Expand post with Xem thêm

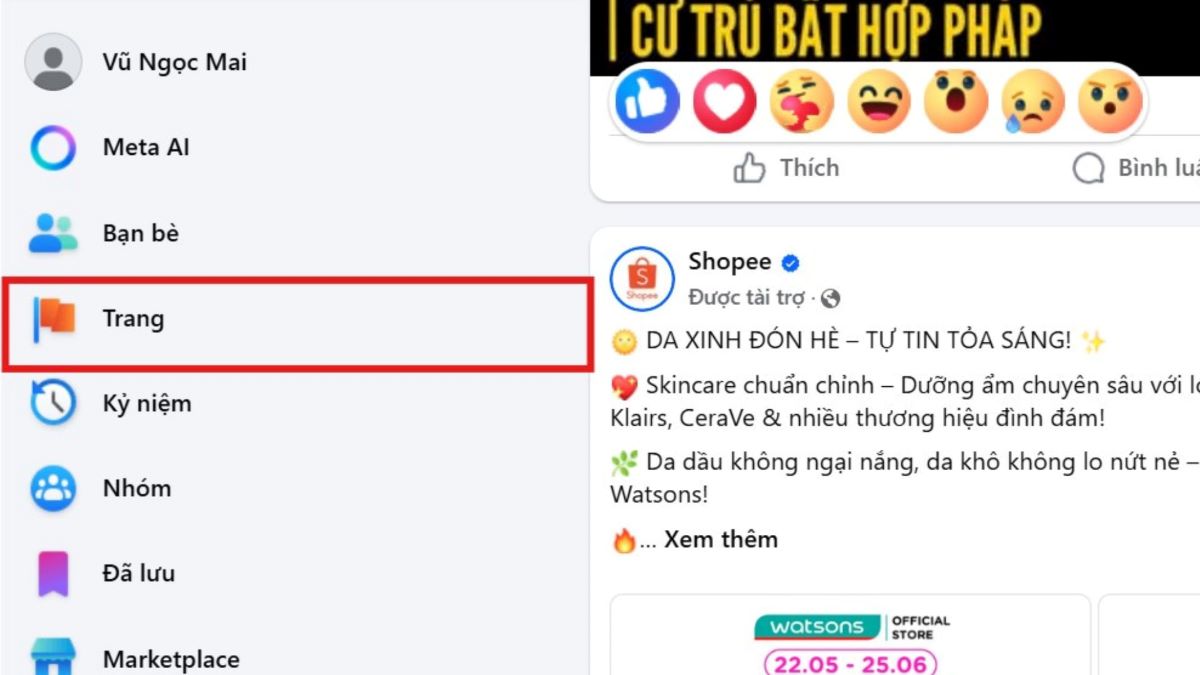(721, 540)
